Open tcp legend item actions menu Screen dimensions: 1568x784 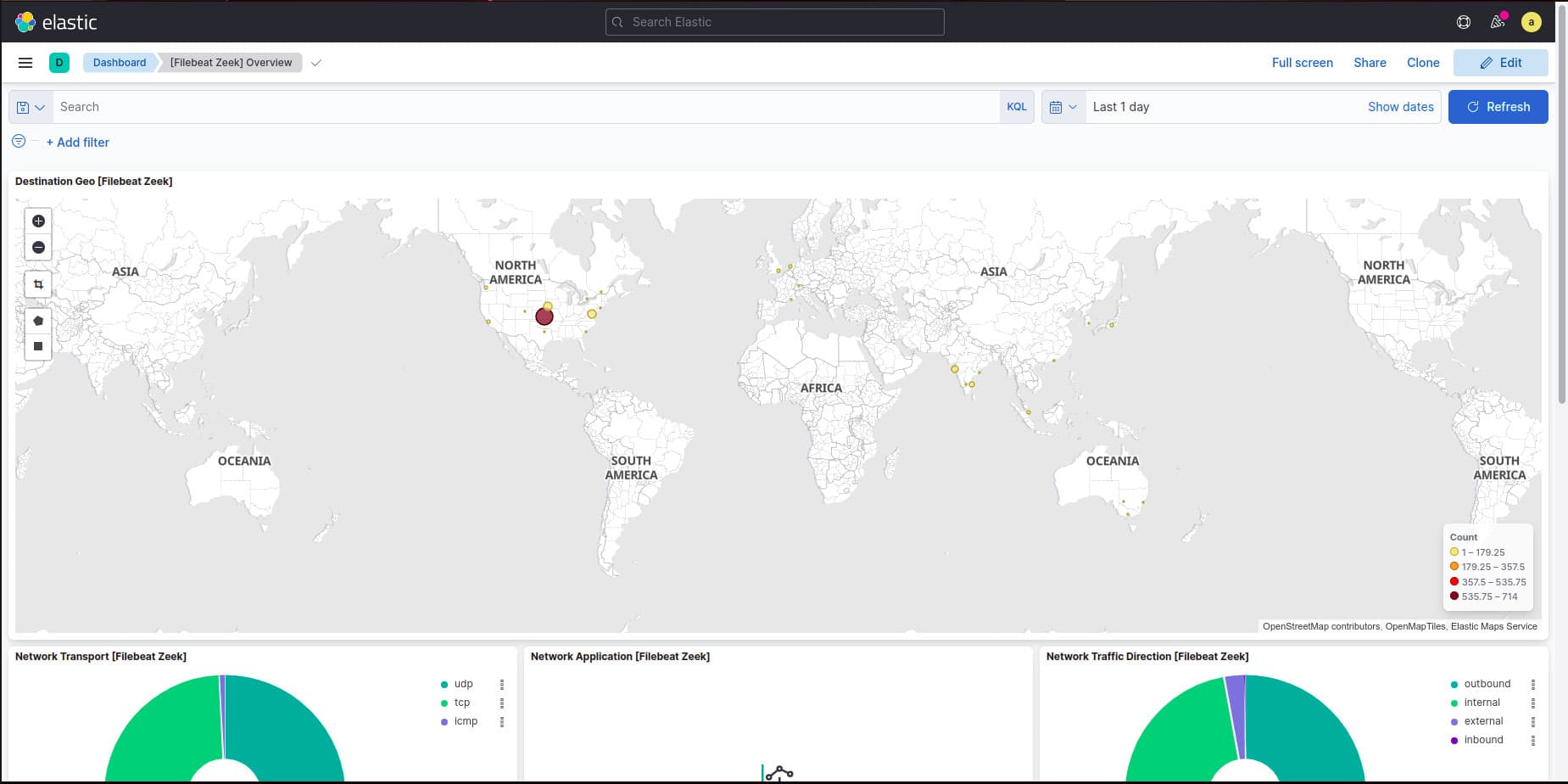click(503, 703)
